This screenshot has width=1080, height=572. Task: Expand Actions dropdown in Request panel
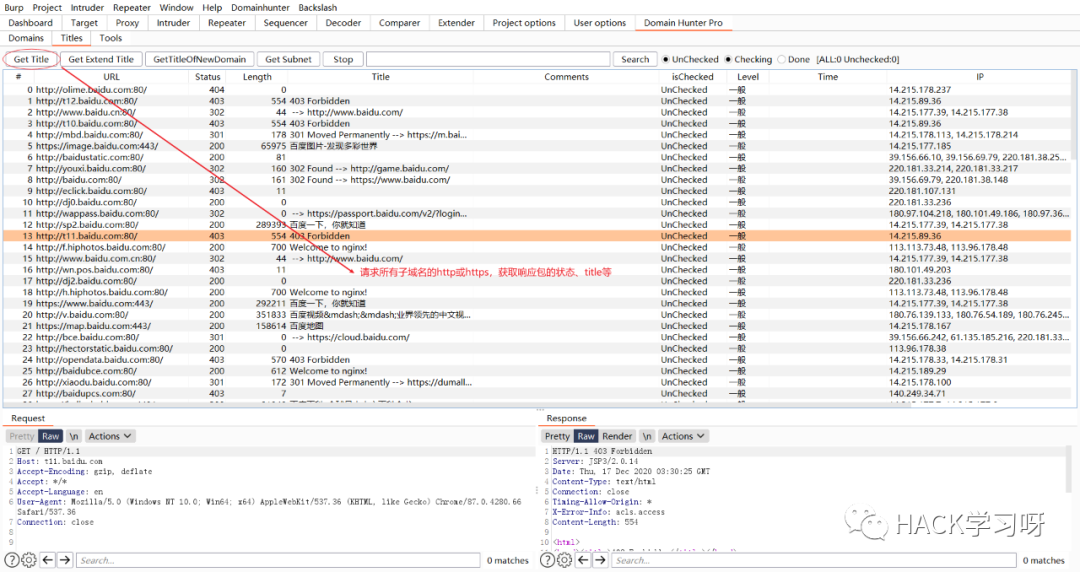(109, 436)
